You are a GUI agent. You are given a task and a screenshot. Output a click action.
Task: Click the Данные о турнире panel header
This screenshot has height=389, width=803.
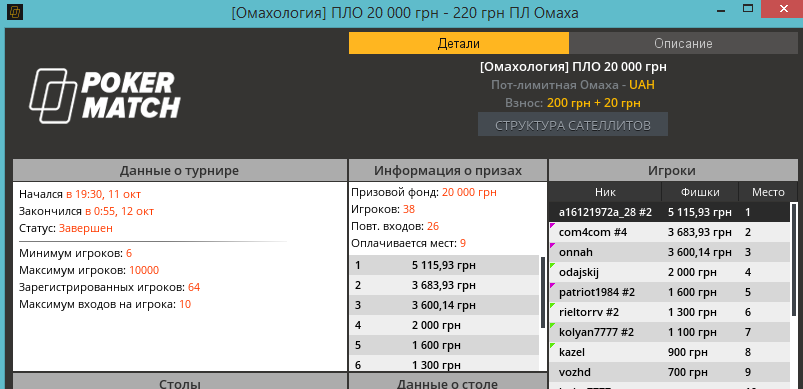pos(180,170)
